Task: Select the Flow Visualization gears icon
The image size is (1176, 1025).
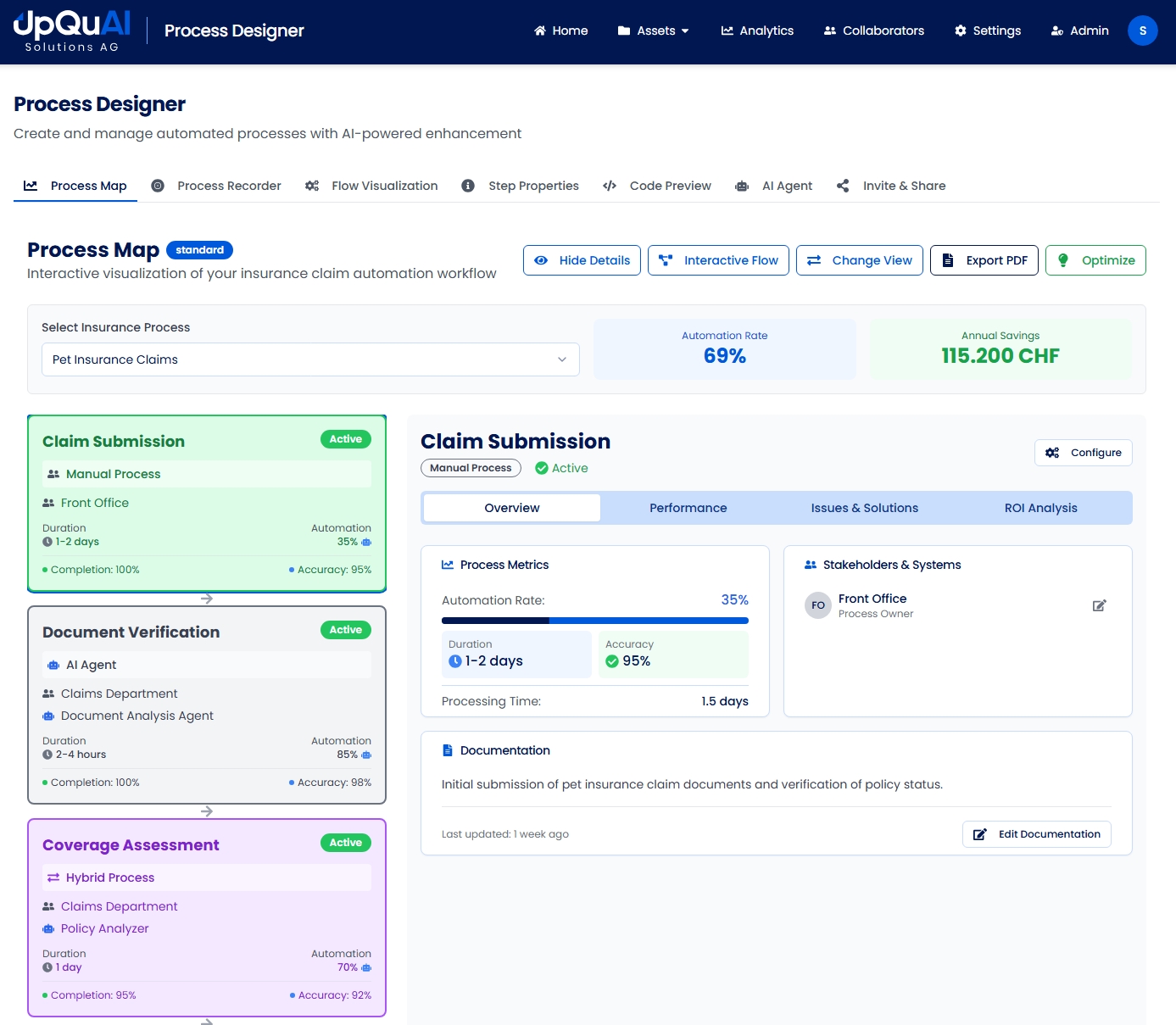Action: tap(311, 185)
